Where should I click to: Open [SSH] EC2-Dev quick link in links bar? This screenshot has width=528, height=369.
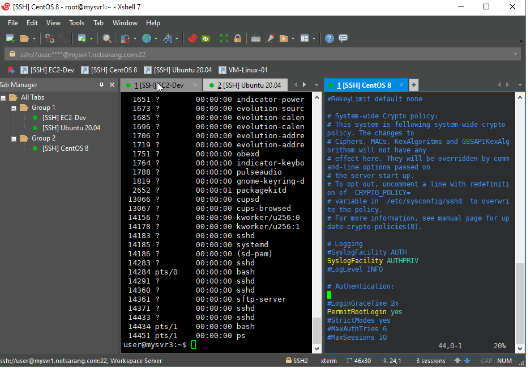47,70
